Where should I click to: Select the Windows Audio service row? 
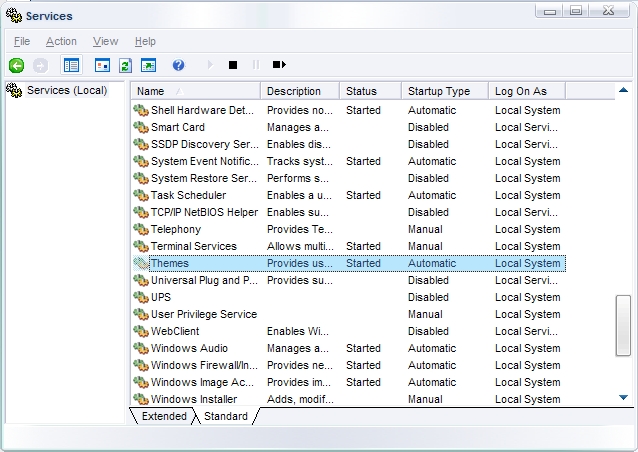[189, 348]
